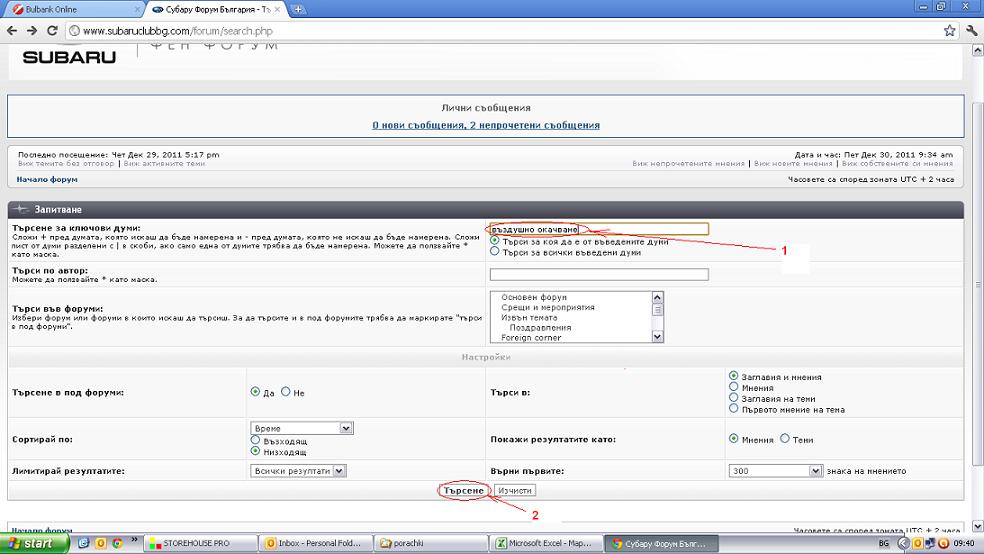Open the unread personal messages link
Image resolution: width=984 pixels, height=554 pixels.
click(486, 125)
